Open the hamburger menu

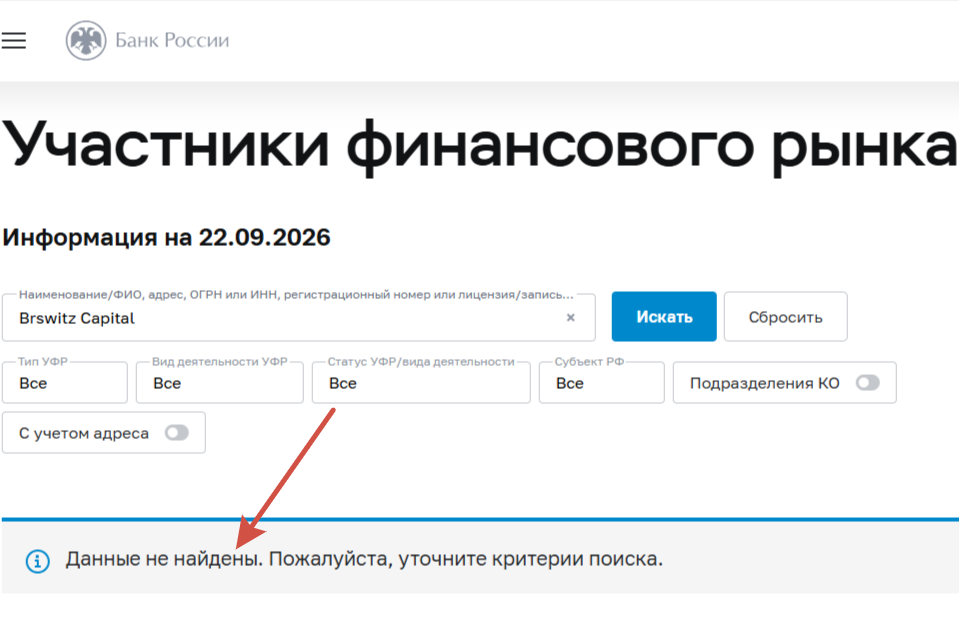(x=13, y=40)
